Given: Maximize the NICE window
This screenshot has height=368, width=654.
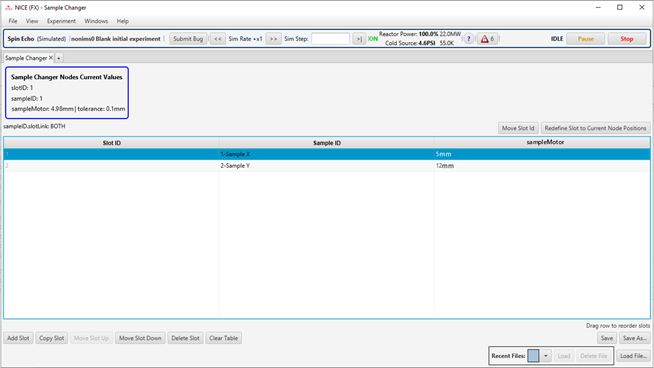Looking at the screenshot, I should point(620,8).
